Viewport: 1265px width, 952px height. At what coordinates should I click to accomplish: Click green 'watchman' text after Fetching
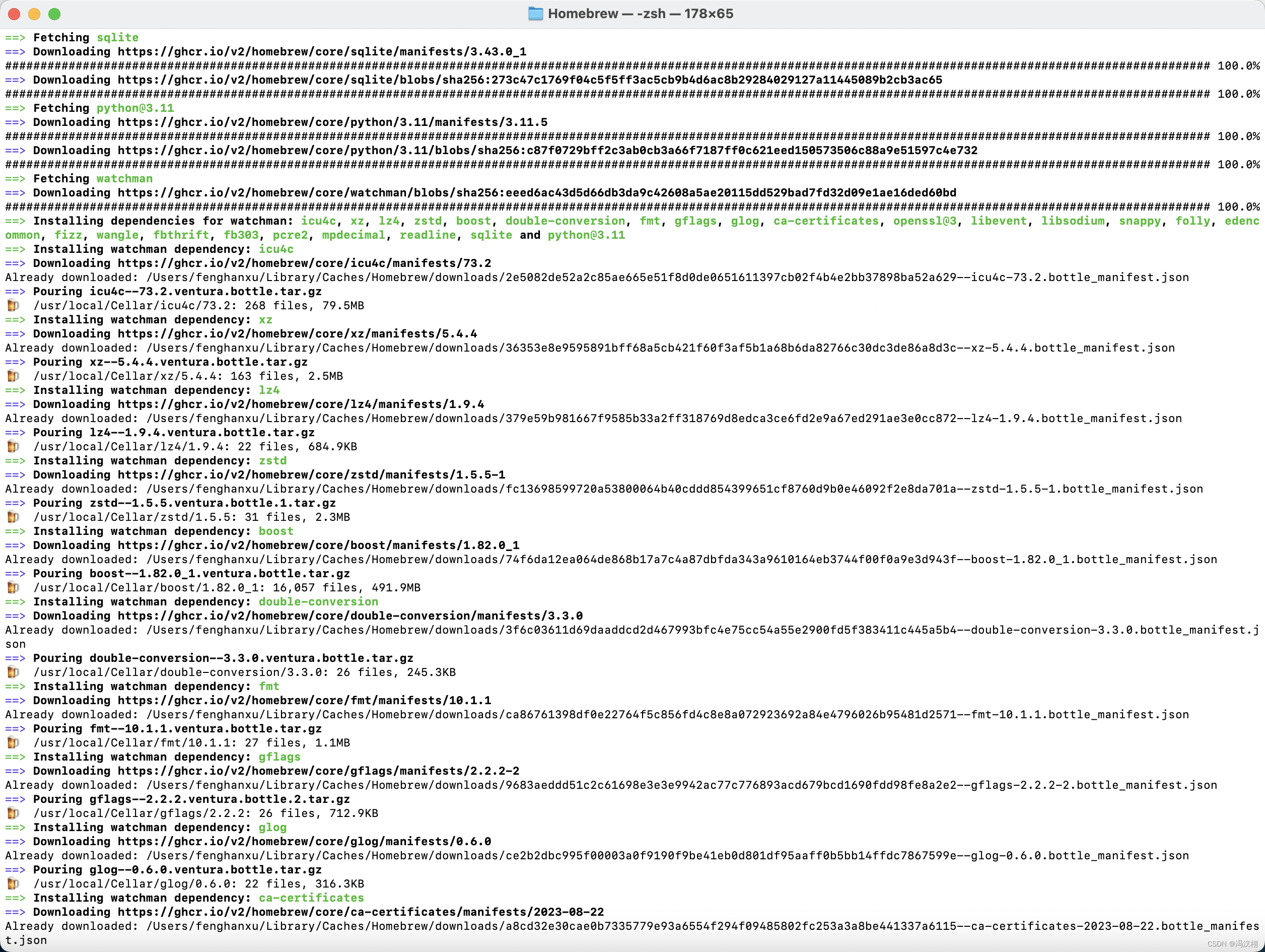point(124,178)
